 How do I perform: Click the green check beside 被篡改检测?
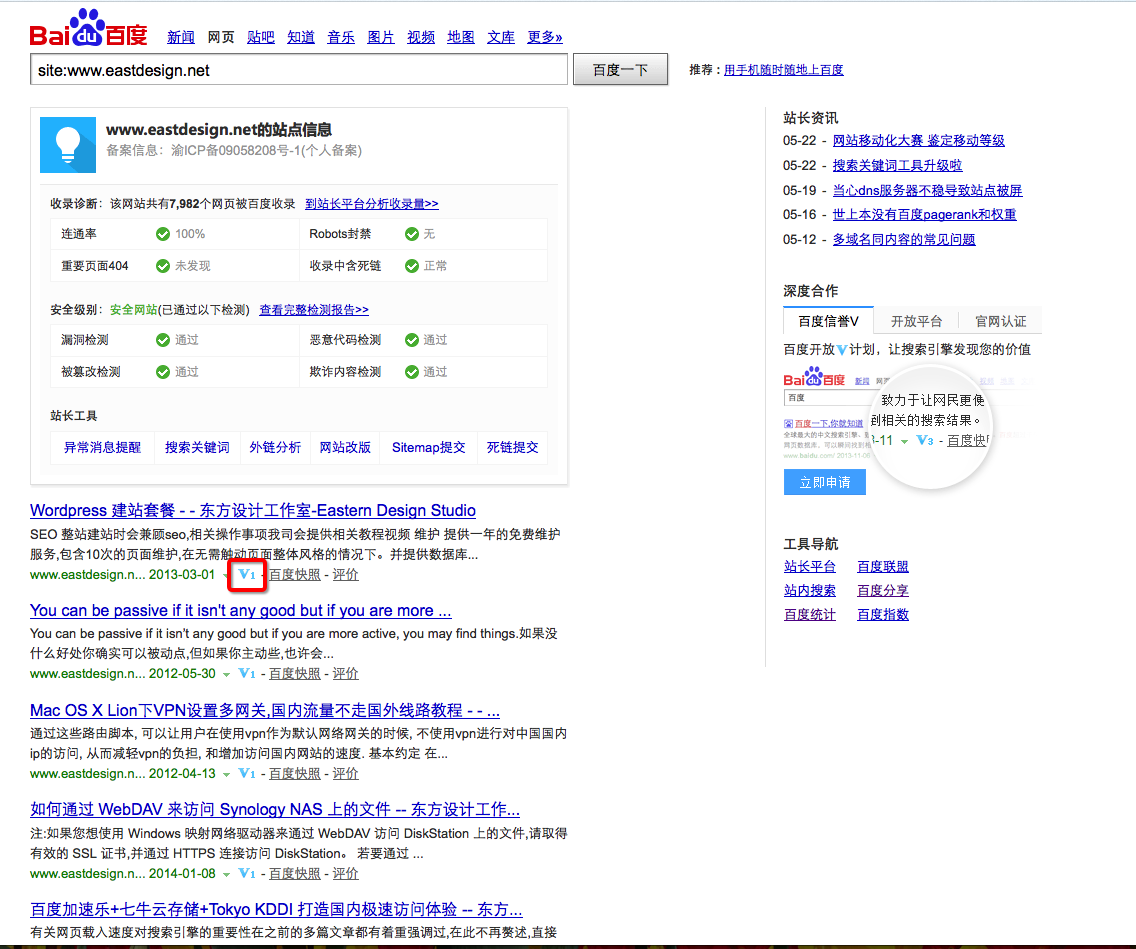tap(163, 372)
